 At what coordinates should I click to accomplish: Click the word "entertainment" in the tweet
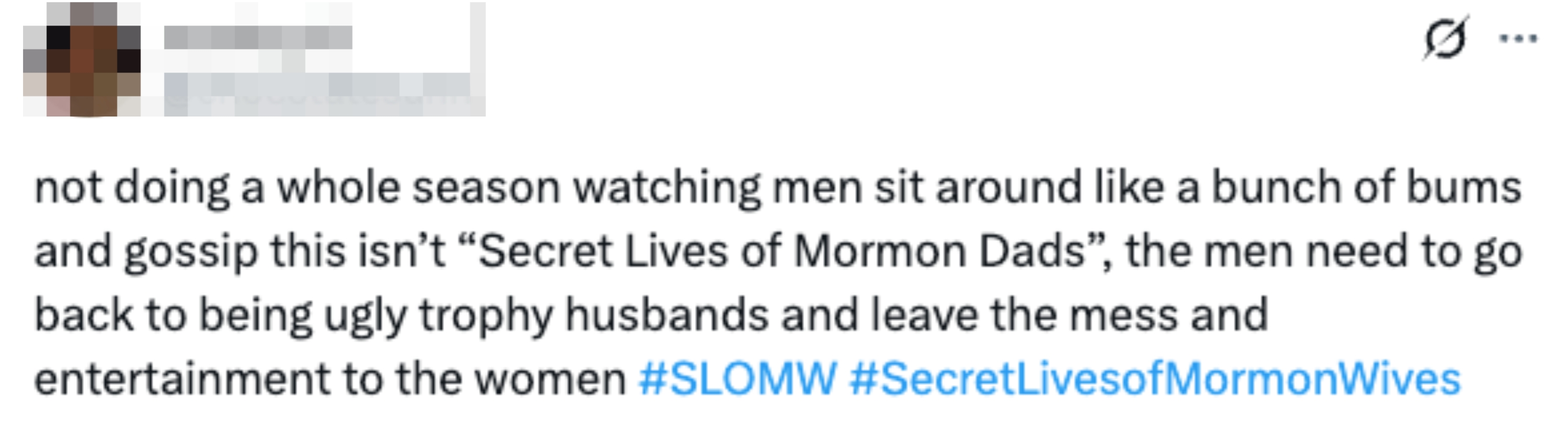[x=181, y=379]
